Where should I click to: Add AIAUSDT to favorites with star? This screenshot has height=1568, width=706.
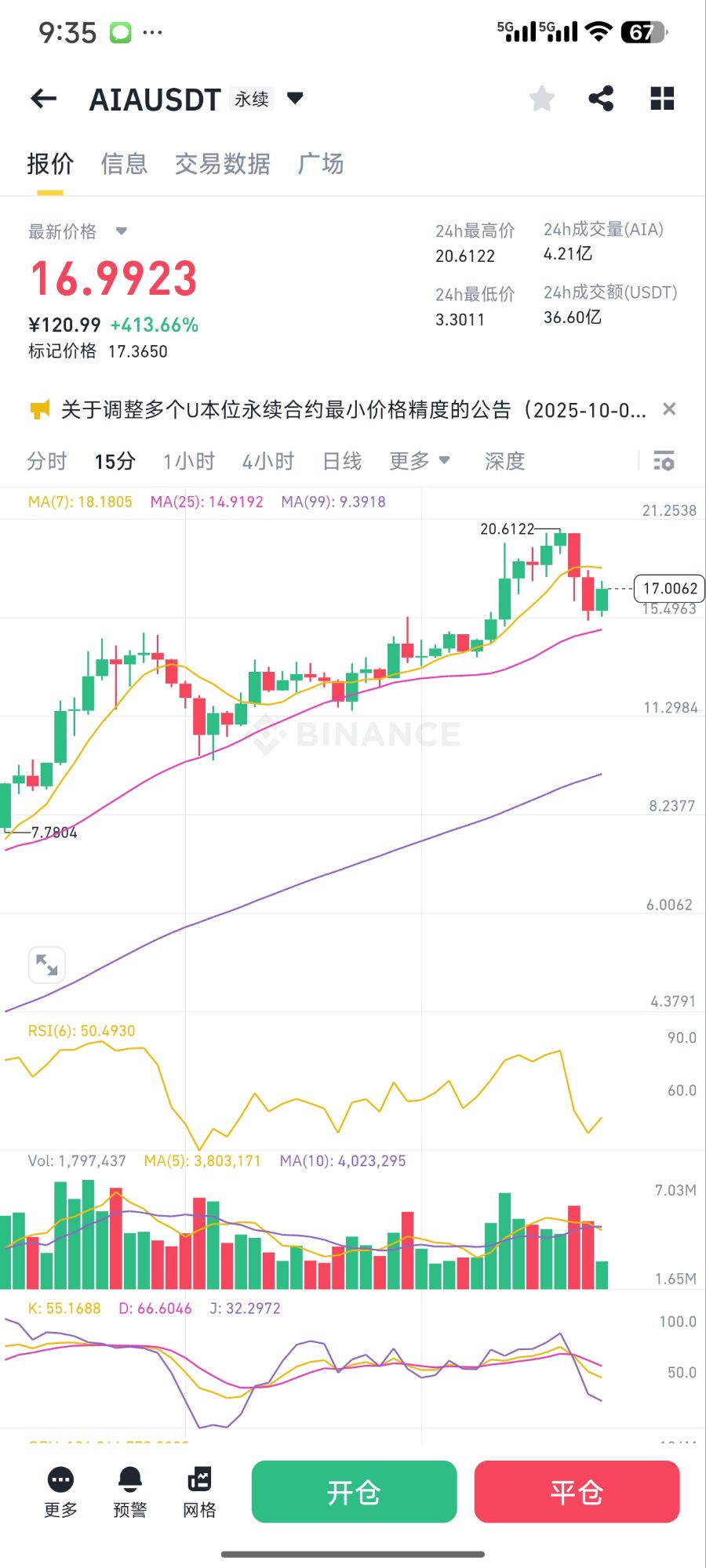542,99
